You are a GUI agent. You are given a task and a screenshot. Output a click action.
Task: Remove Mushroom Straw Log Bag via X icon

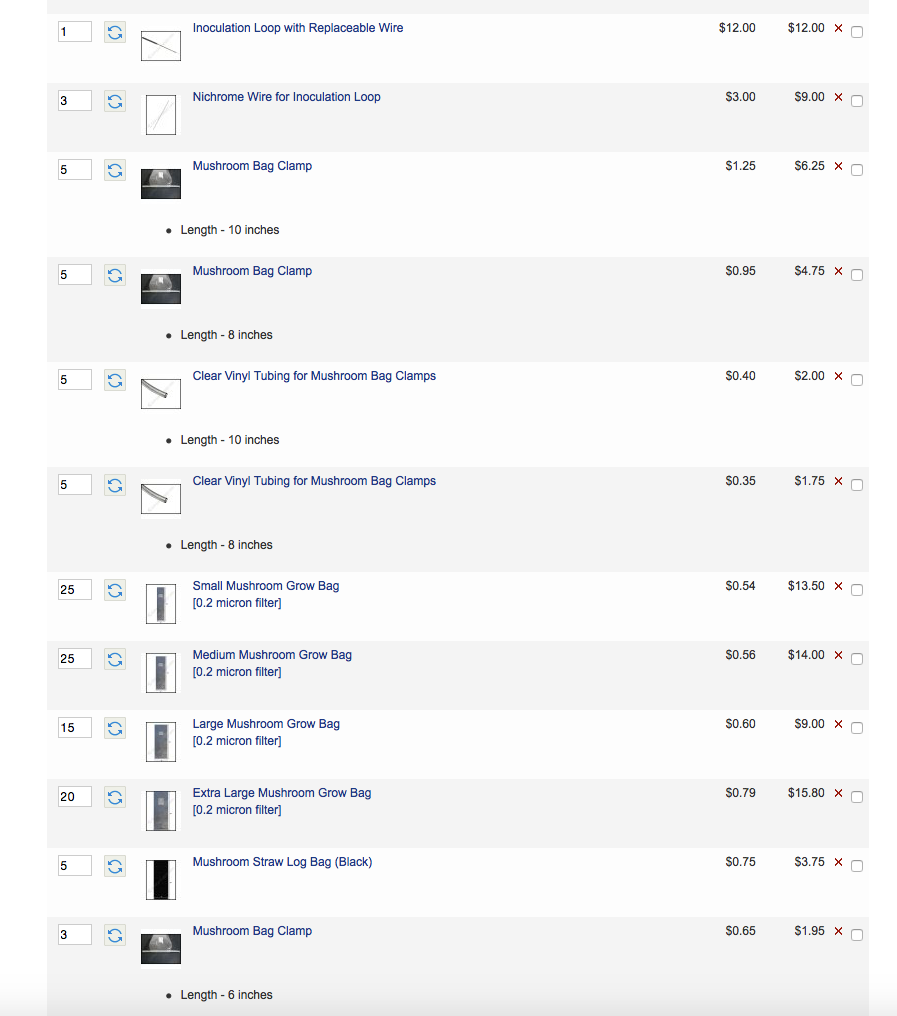pos(838,862)
